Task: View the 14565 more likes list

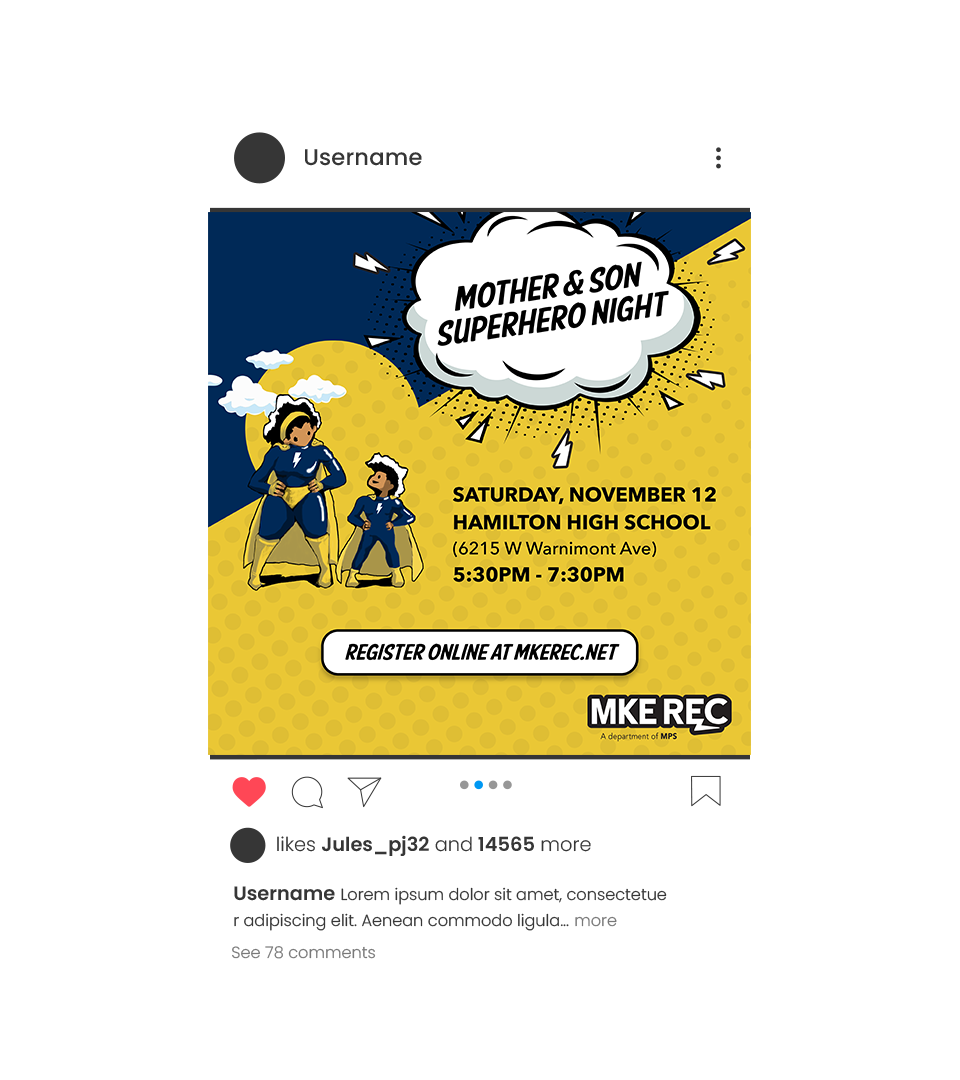Action: [534, 844]
